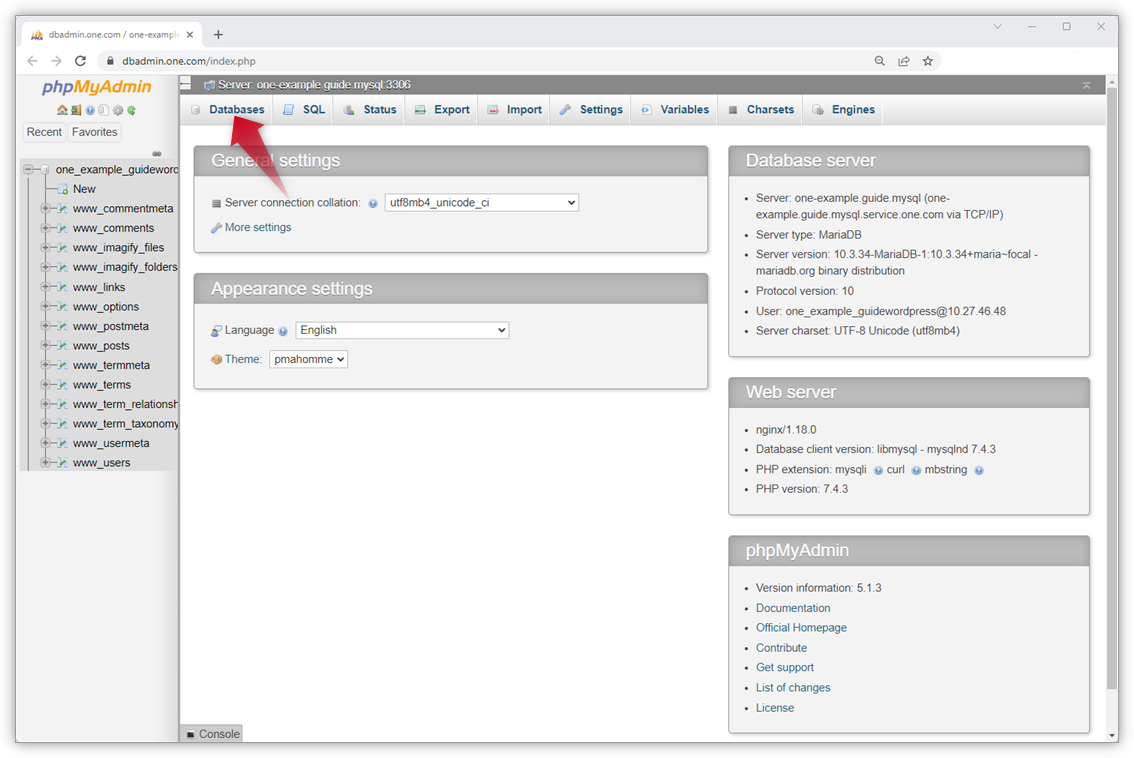Click the Recent button in the sidebar
The image size is (1134, 758).
(44, 131)
